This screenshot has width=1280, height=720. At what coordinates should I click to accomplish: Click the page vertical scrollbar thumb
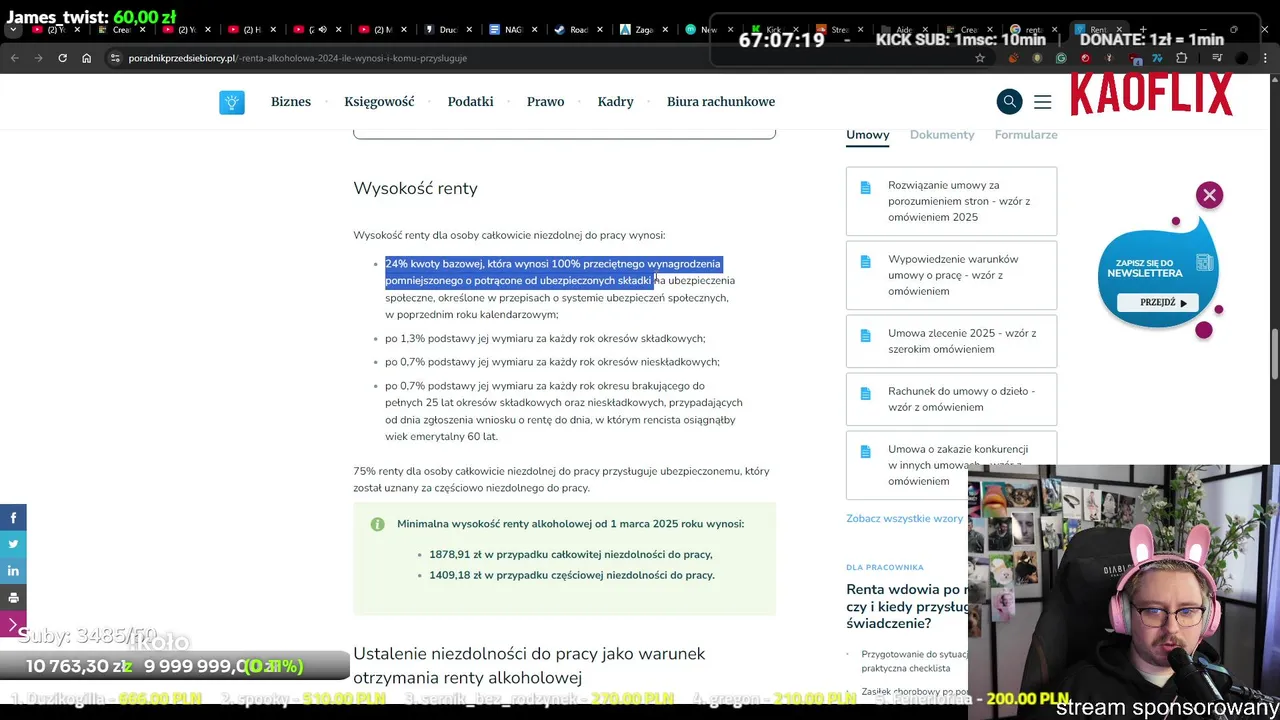tap(1274, 354)
